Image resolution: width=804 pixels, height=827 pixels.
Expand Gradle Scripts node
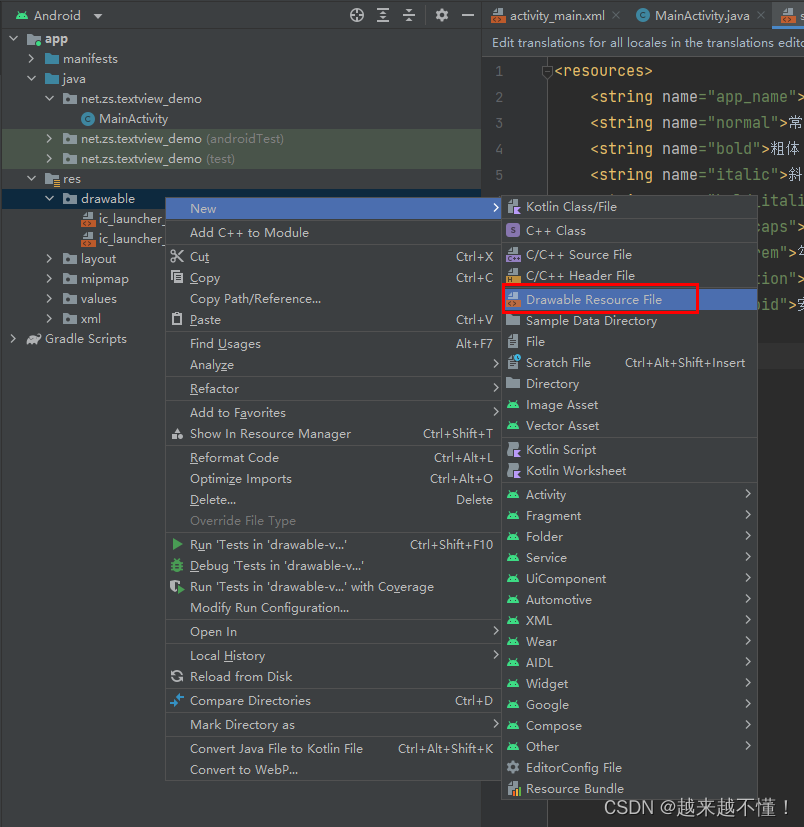(x=14, y=339)
